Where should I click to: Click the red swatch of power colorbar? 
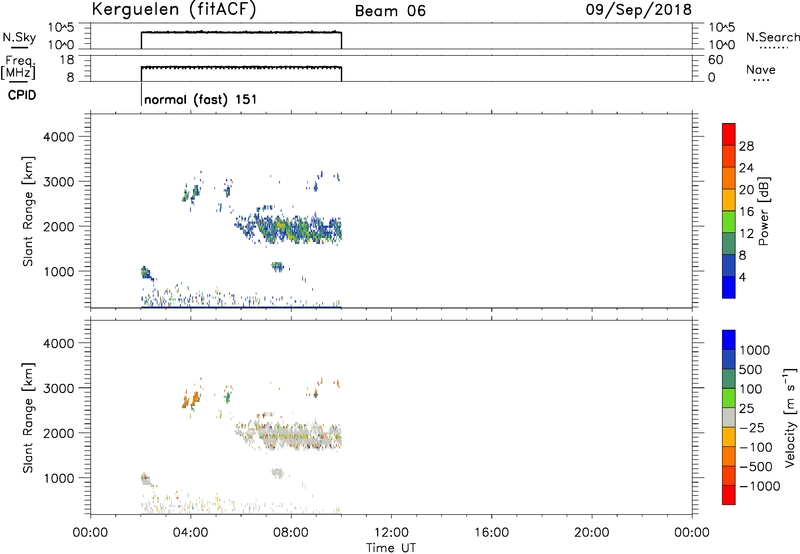click(x=729, y=134)
